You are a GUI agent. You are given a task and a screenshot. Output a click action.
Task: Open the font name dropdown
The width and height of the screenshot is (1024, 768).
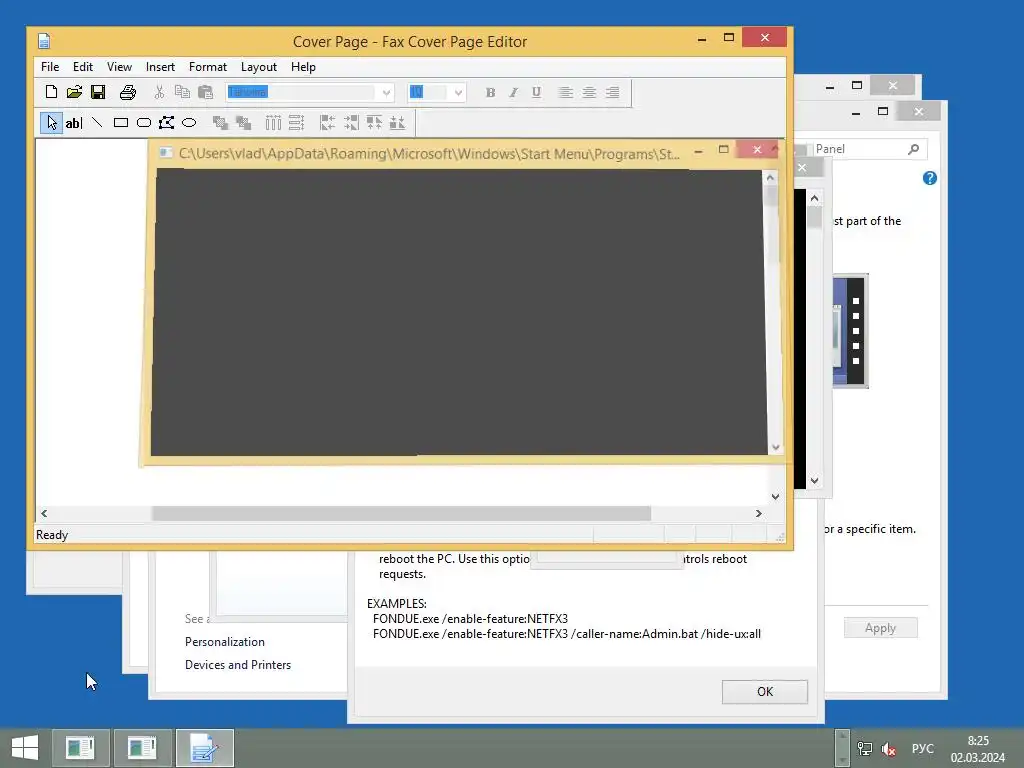[386, 93]
